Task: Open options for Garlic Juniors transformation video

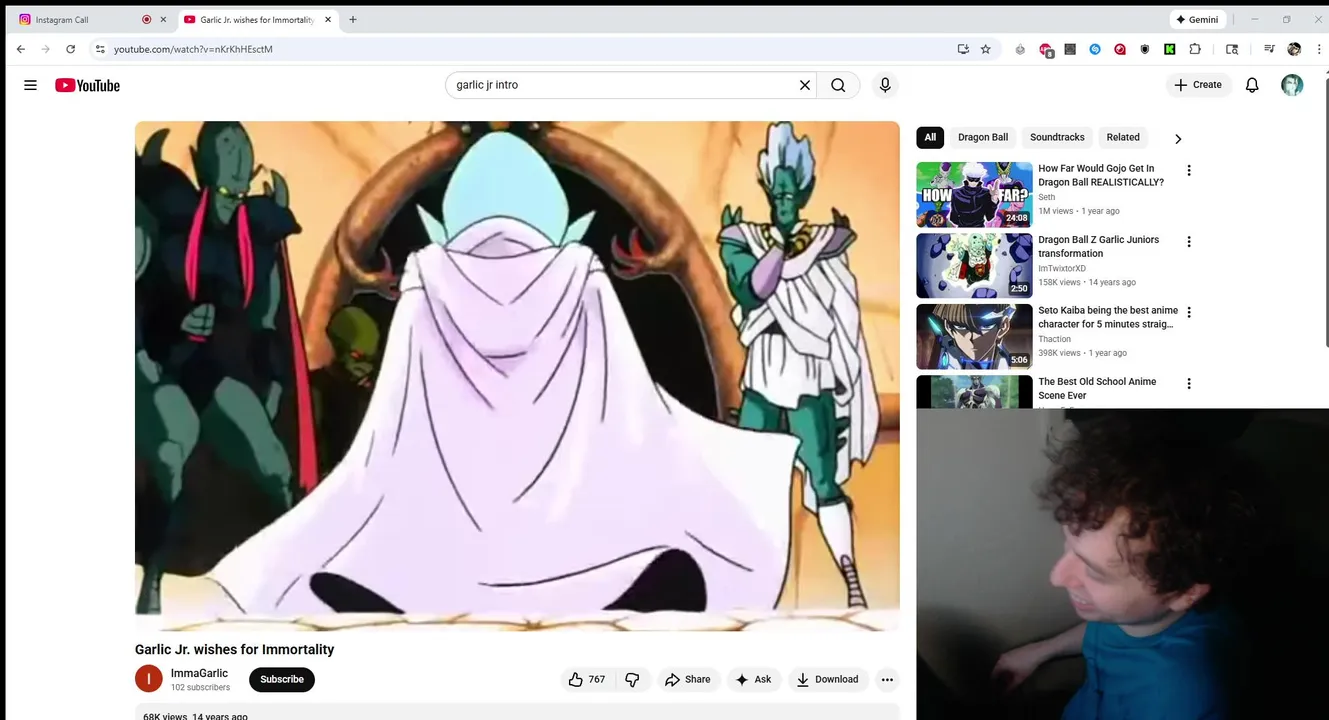Action: pos(1189,242)
